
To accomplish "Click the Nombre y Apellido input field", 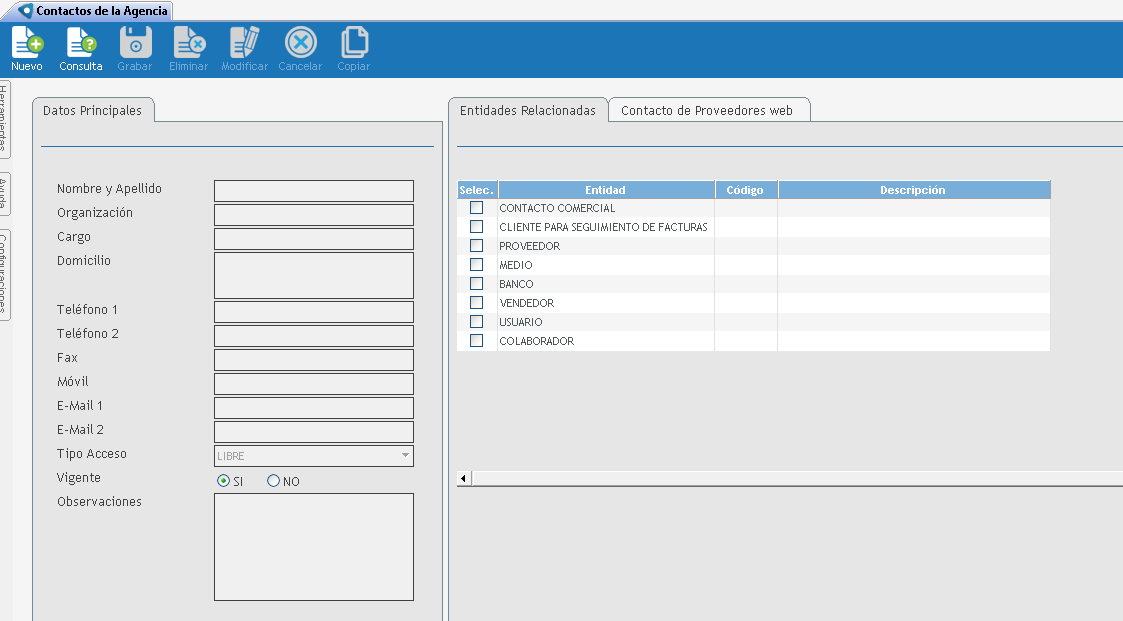I will [x=313, y=191].
